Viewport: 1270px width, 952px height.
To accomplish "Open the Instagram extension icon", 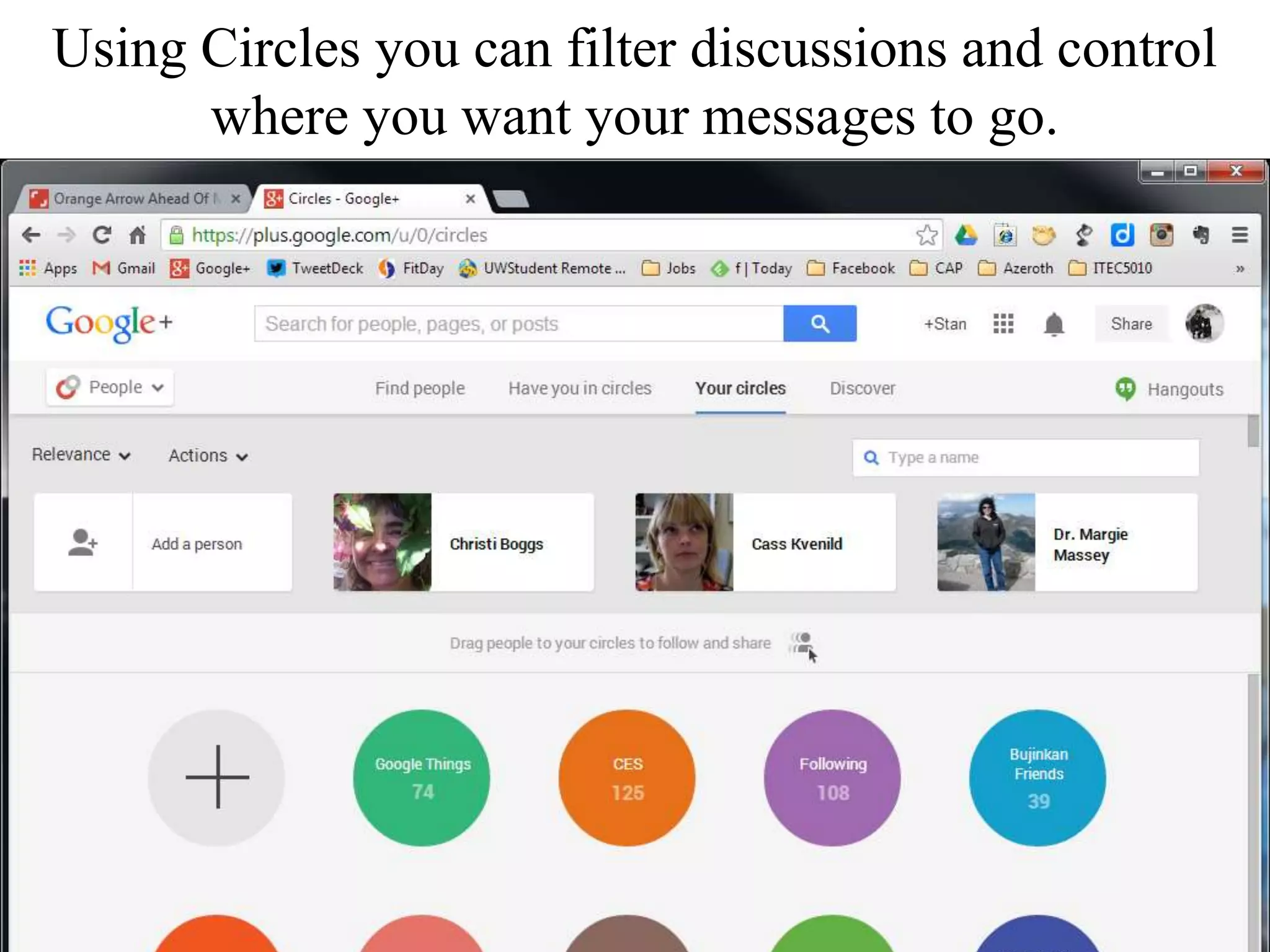I will pyautogui.click(x=1161, y=235).
